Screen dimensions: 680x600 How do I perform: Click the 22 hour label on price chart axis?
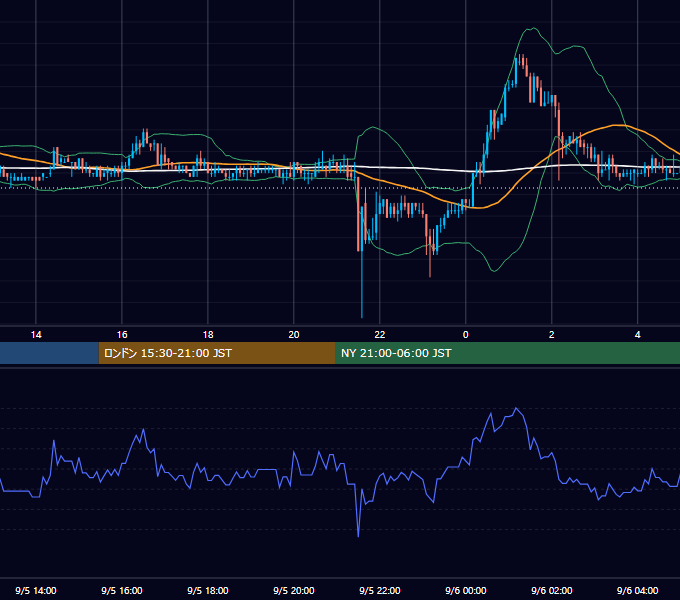tap(379, 335)
